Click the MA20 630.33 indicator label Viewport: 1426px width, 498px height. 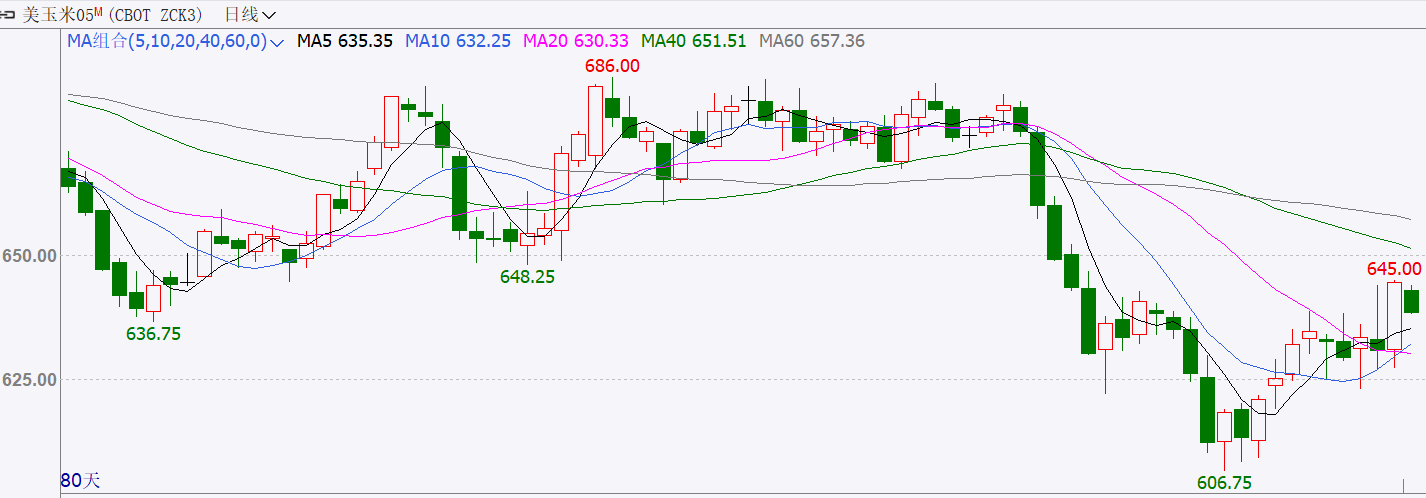[576, 41]
